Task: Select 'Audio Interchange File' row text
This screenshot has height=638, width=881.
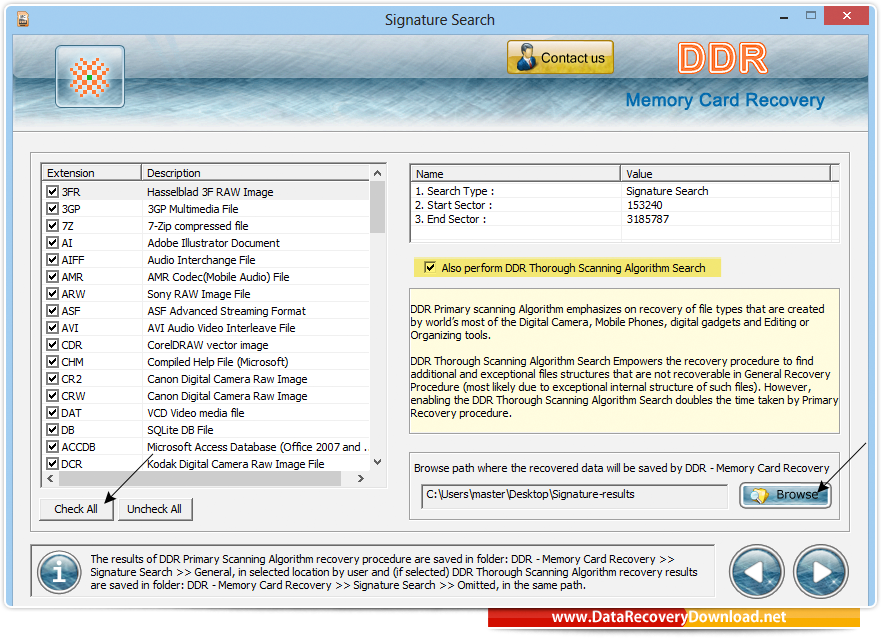Action: [201, 260]
